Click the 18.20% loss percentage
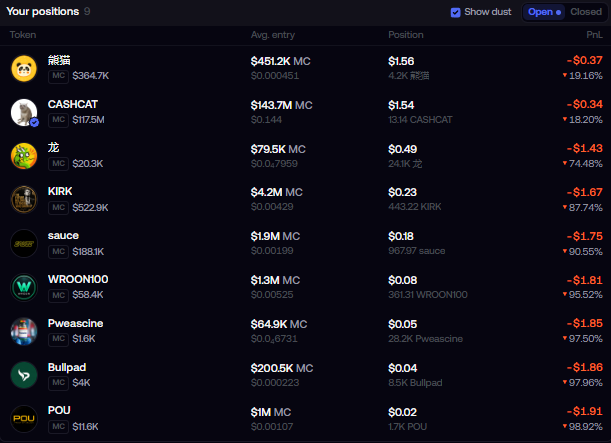This screenshot has width=611, height=443. coord(583,120)
